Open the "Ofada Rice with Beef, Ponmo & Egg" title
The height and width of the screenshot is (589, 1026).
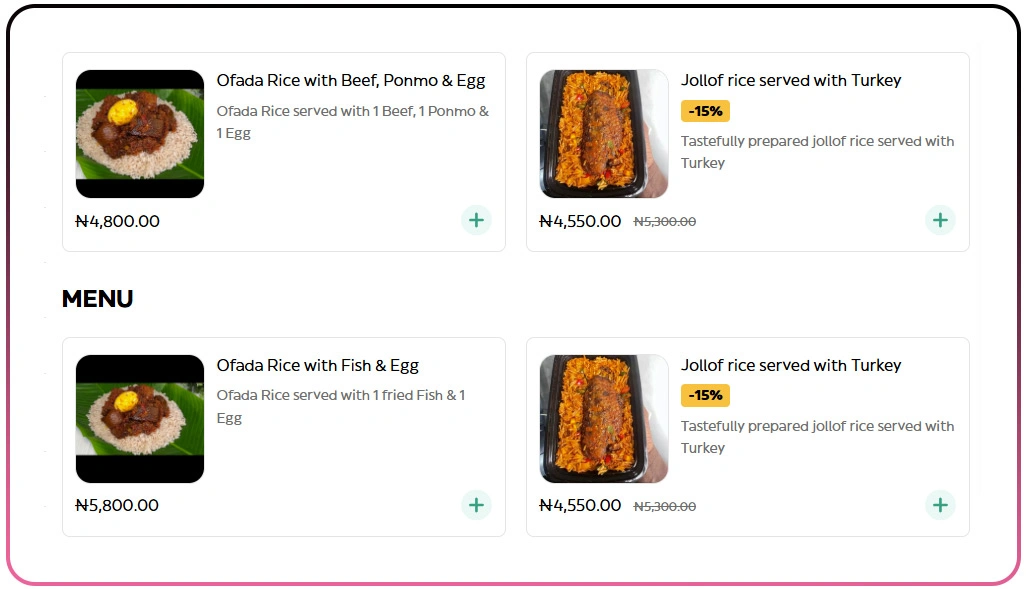(x=351, y=81)
